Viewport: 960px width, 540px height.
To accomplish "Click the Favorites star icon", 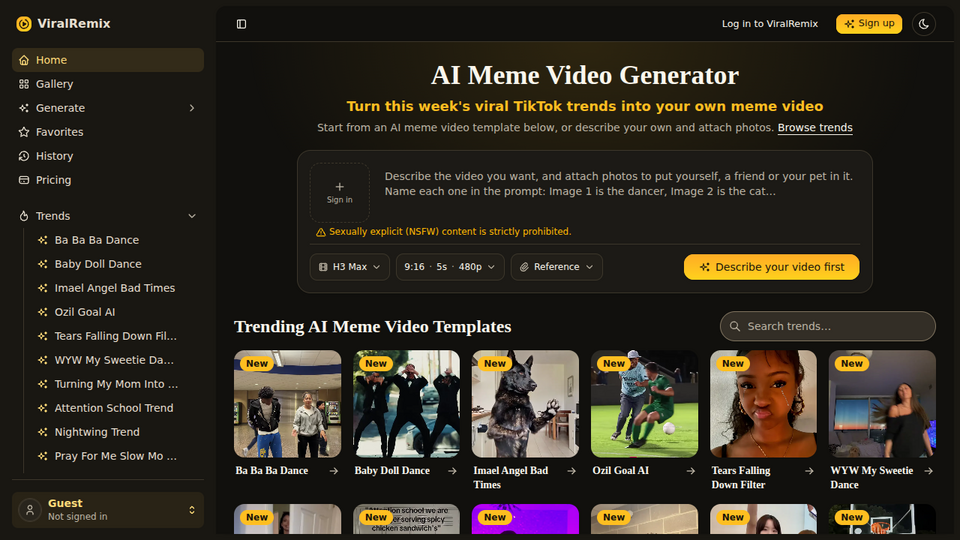I will [x=24, y=132].
